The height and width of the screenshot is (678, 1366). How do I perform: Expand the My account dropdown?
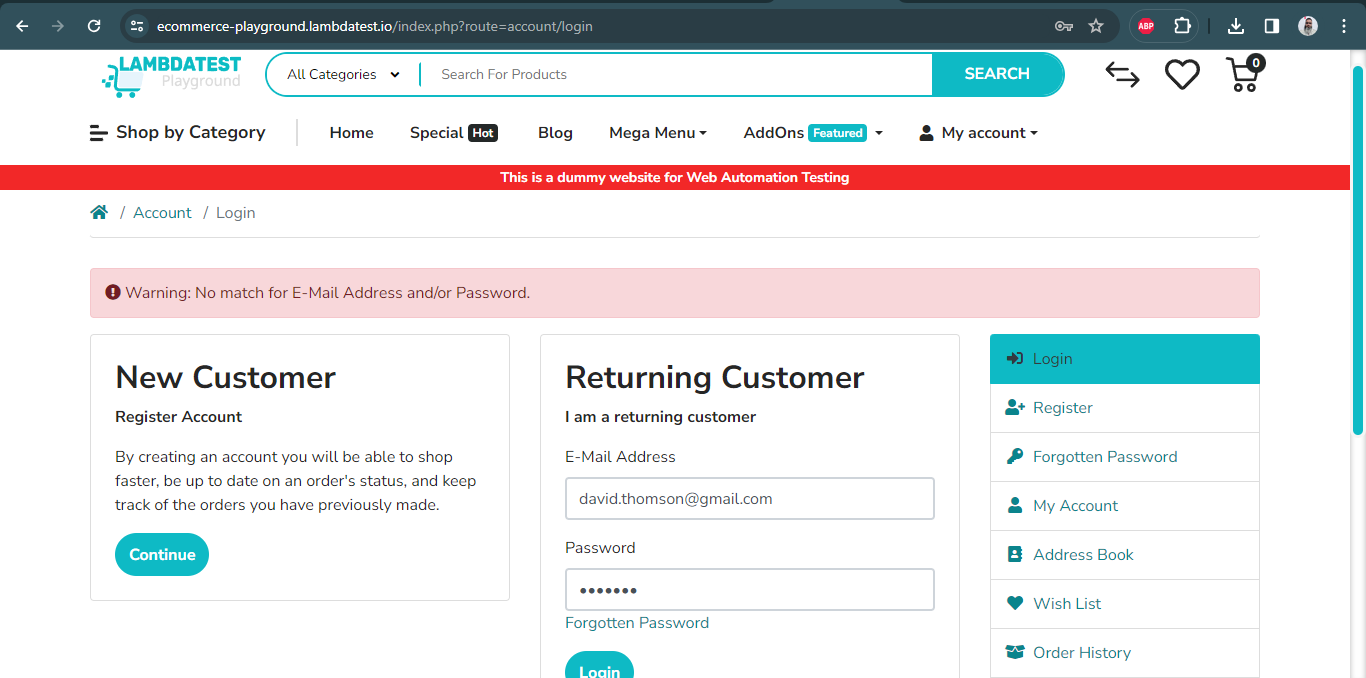tap(978, 133)
